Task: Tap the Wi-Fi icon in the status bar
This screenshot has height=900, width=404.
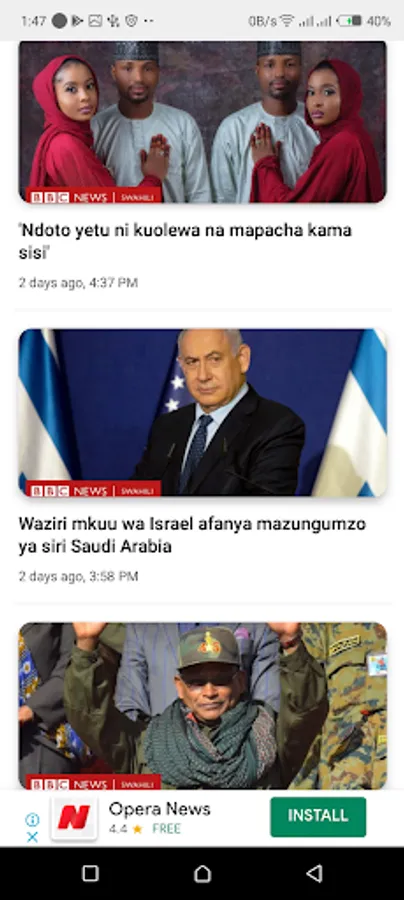Action: coord(287,21)
